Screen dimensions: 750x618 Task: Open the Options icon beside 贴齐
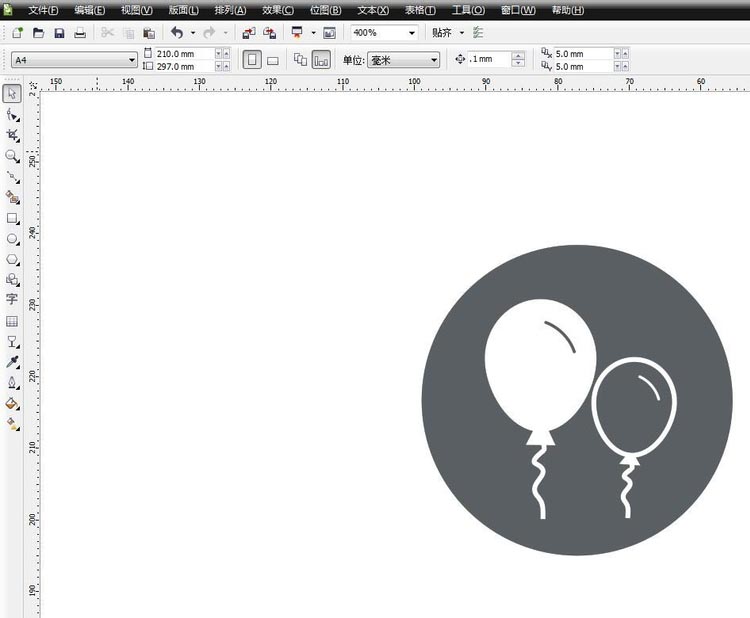coord(477,33)
